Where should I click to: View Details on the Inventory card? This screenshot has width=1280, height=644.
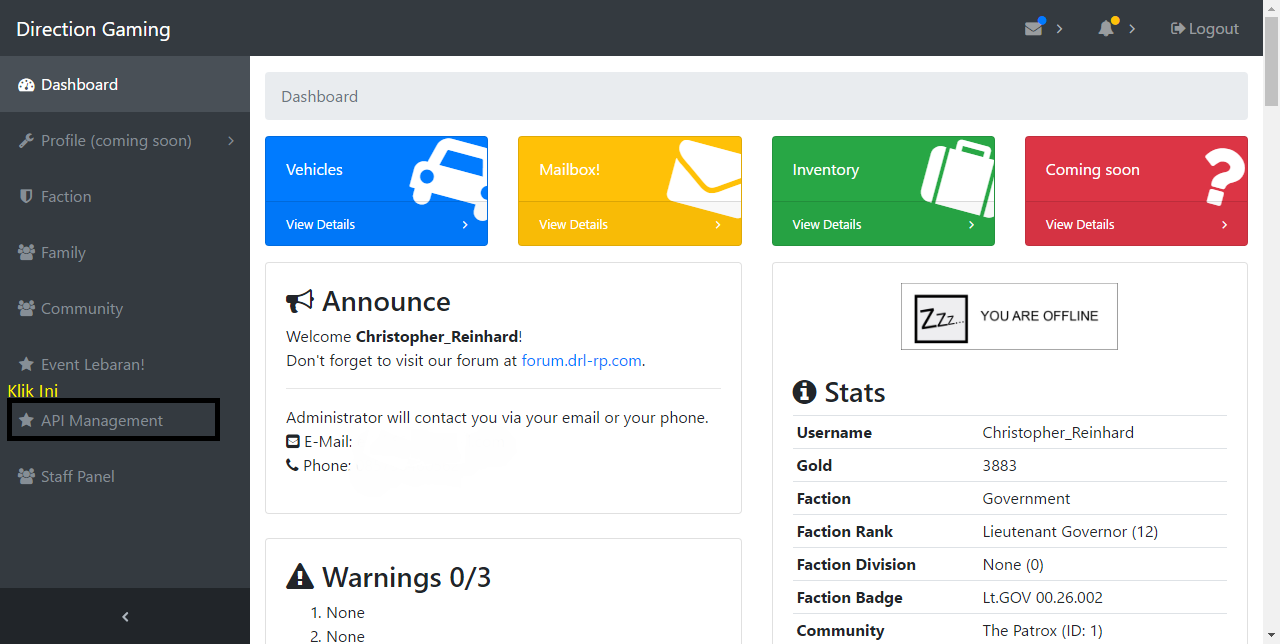(827, 224)
